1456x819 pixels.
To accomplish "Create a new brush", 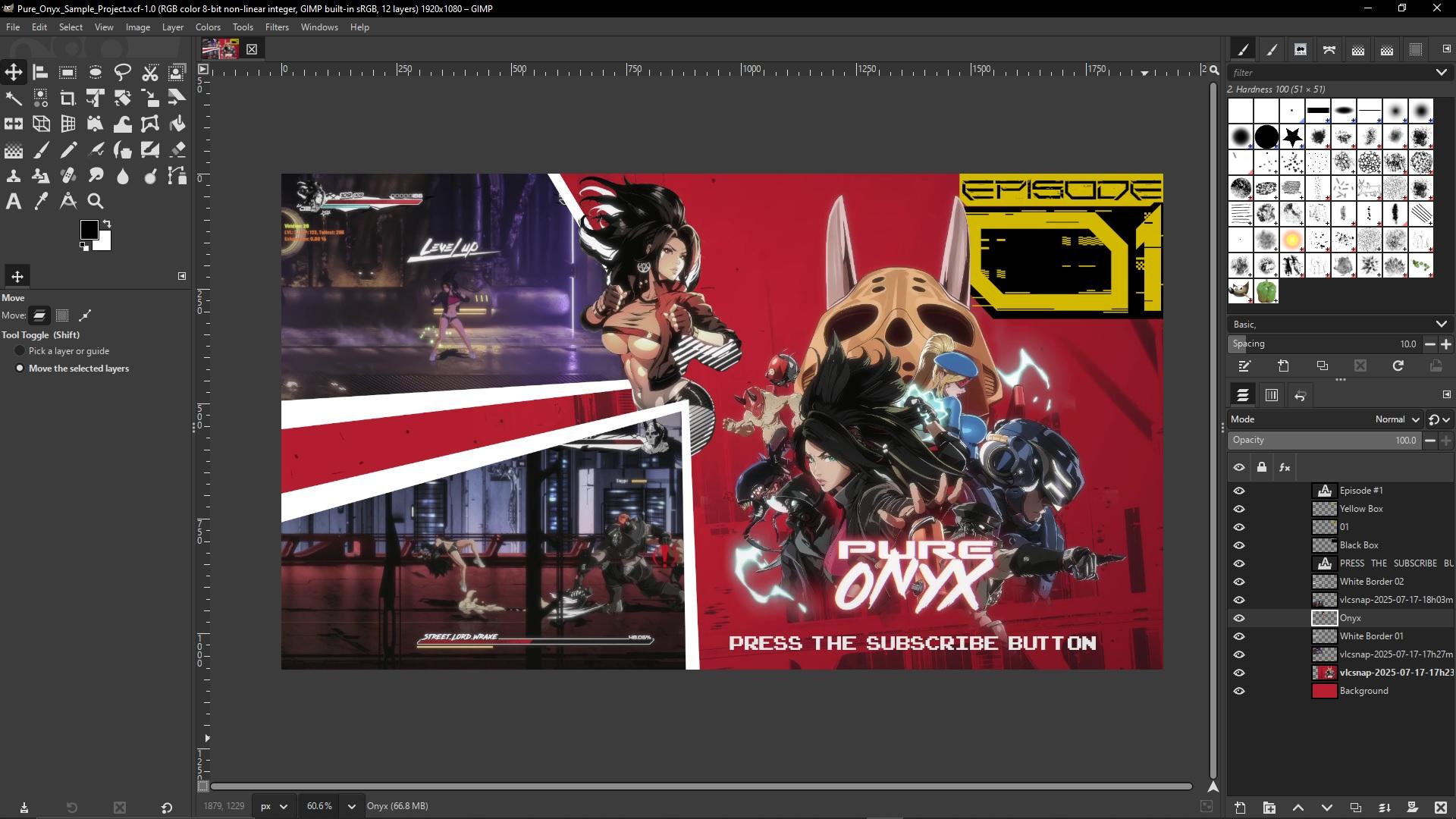I will [x=1283, y=366].
